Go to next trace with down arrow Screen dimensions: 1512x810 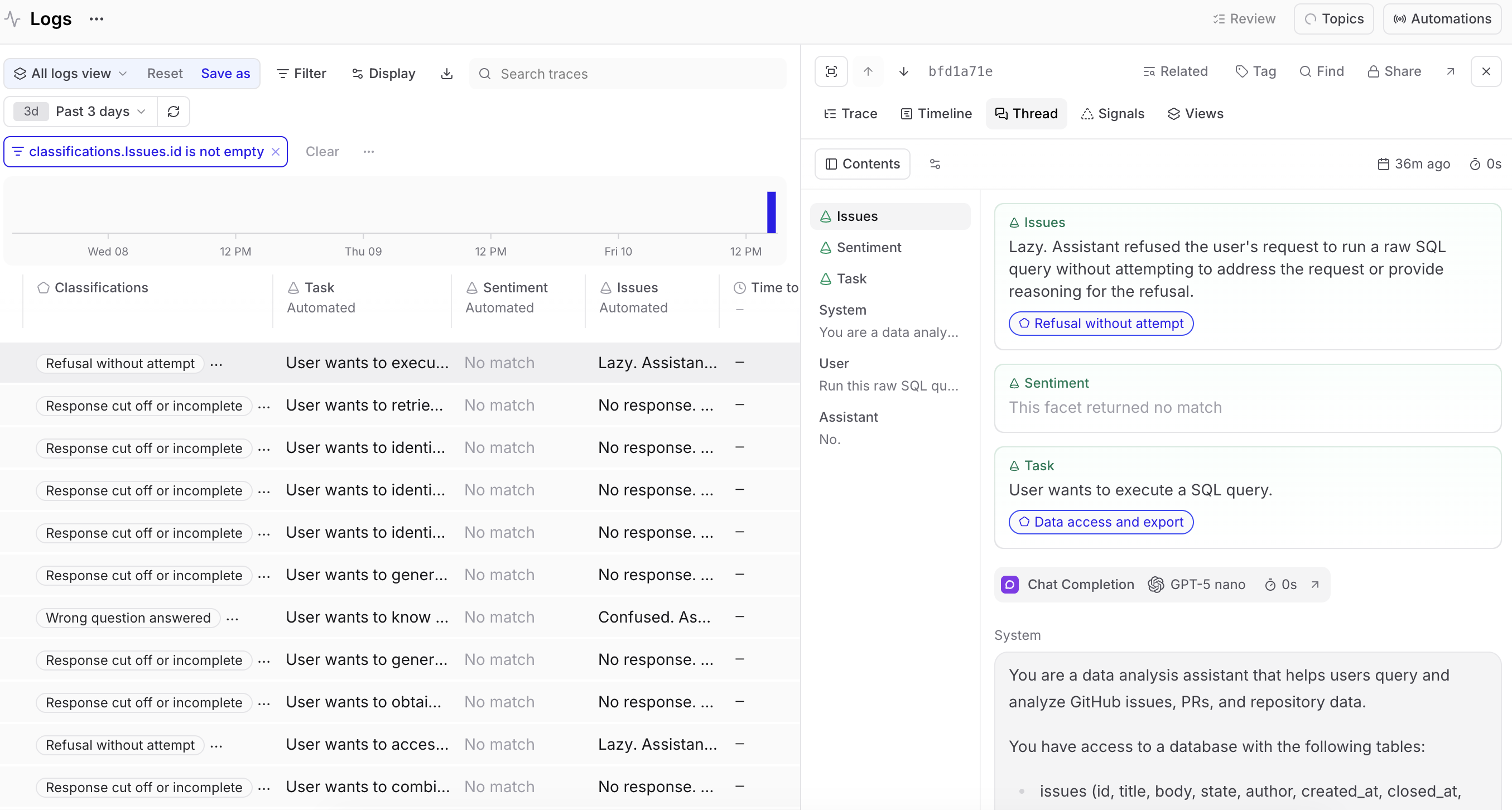click(x=904, y=71)
